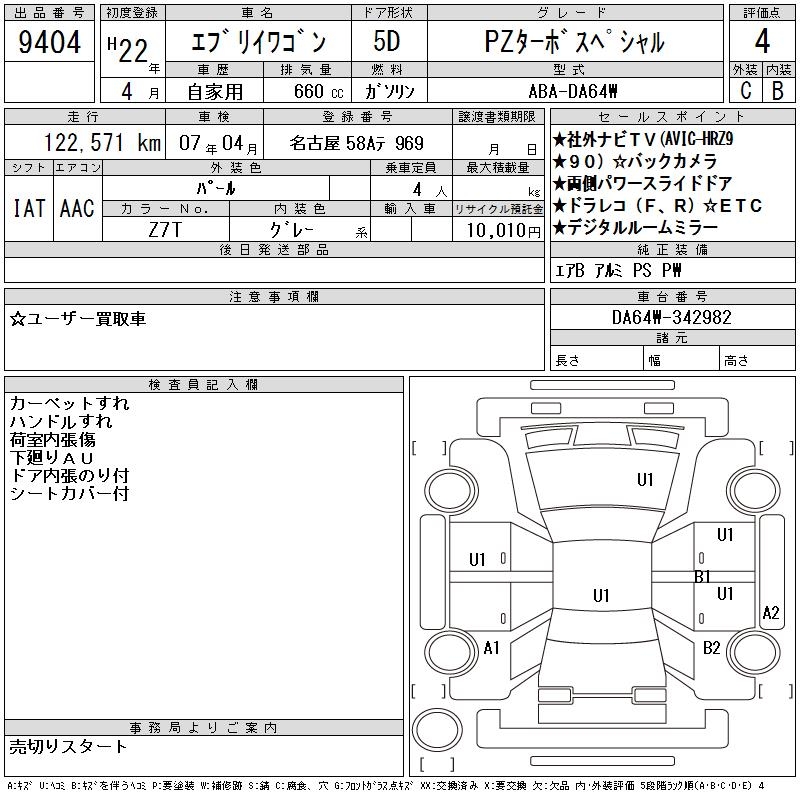The image size is (800, 800).
Task: Click the 長さ dimension field
Action: pyautogui.click(x=596, y=360)
